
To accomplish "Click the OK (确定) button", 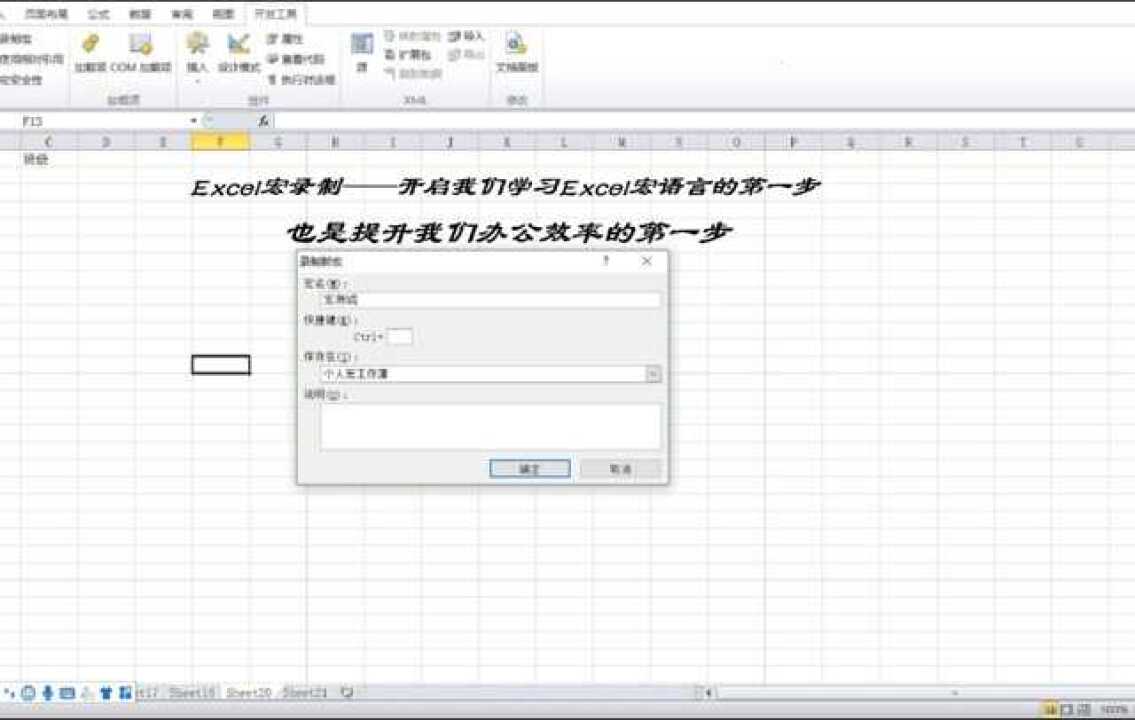I will pos(530,469).
